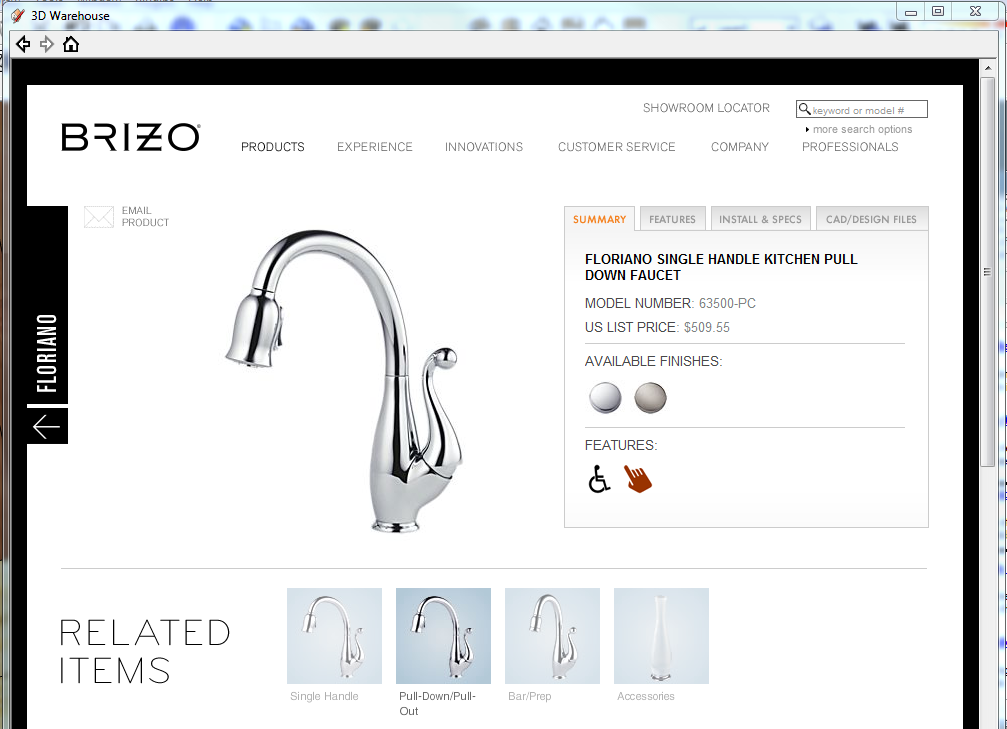Screen dimensions: 1007x729
Task: Click the red touch hand feature icon
Action: pyautogui.click(x=638, y=479)
